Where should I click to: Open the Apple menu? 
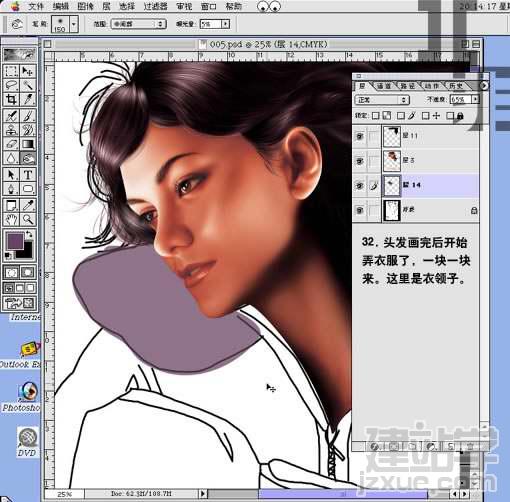coord(15,6)
